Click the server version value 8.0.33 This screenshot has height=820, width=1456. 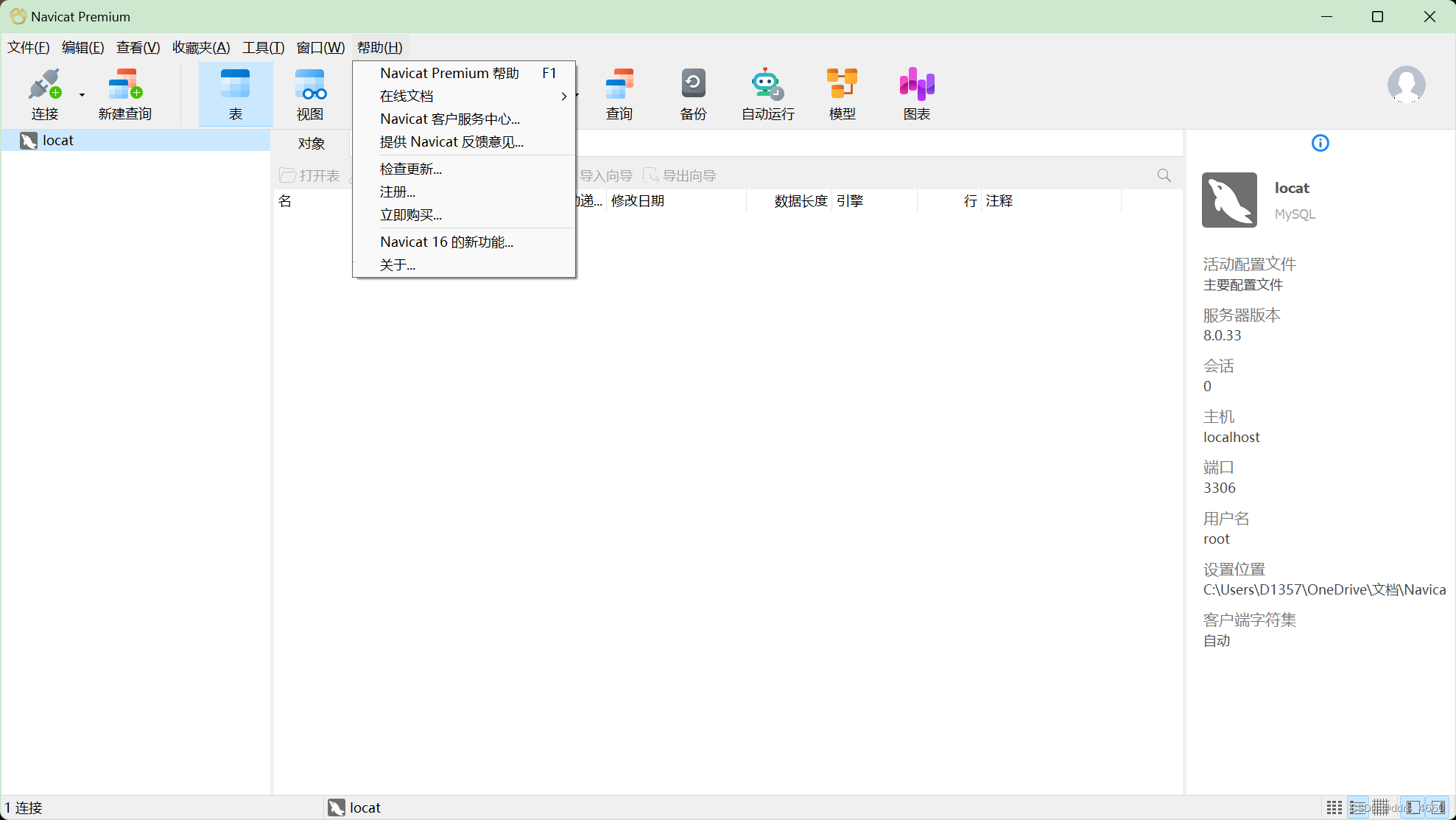1223,335
